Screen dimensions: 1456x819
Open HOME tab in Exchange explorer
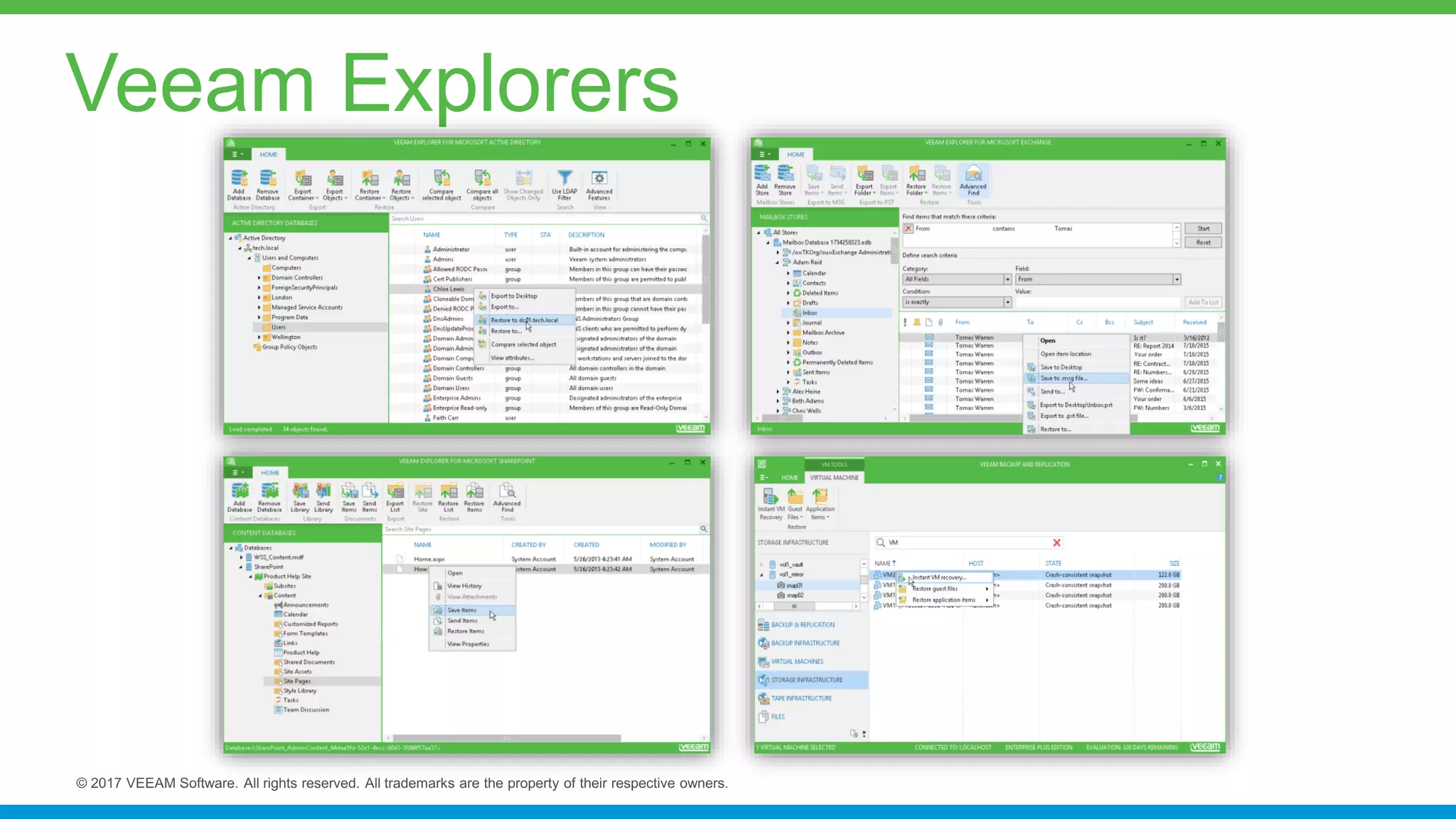point(796,154)
